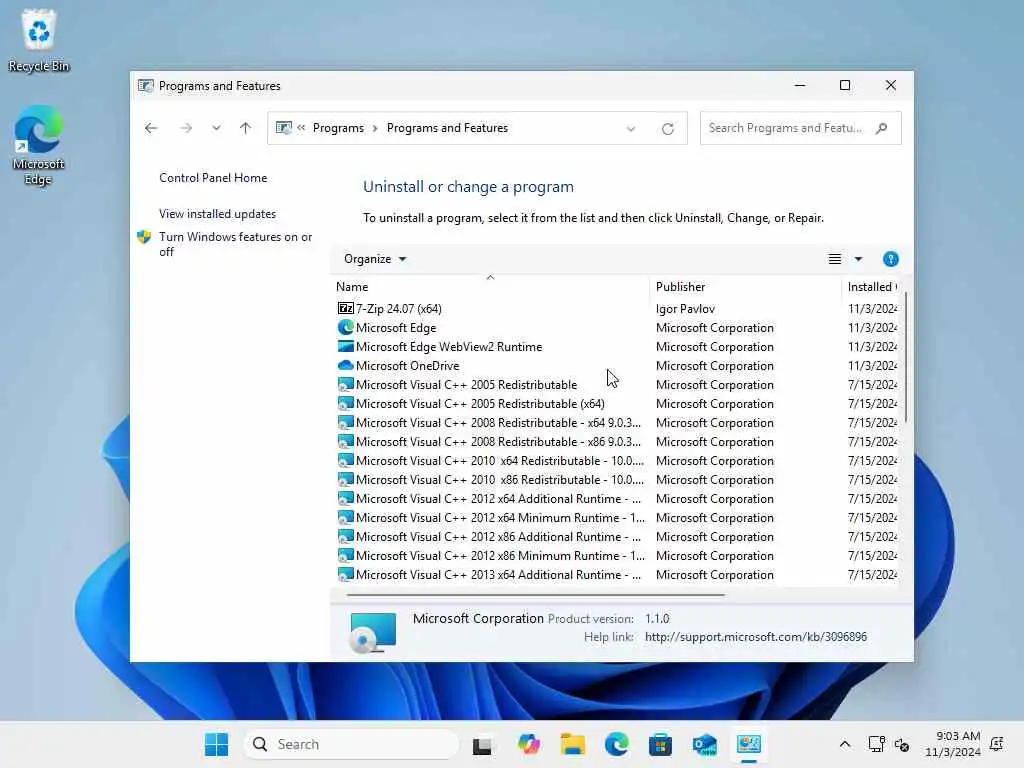The image size is (1024, 768).
Task: Click Programs in the address breadcrumb
Action: click(338, 128)
